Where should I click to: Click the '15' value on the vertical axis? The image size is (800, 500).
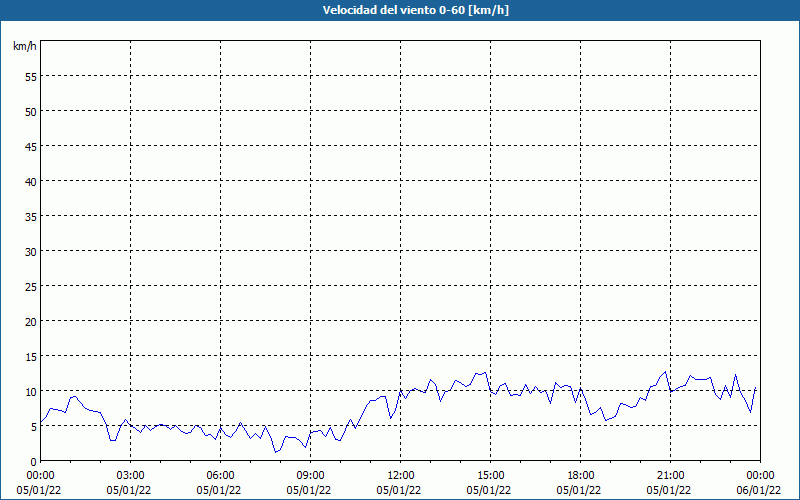click(x=31, y=357)
